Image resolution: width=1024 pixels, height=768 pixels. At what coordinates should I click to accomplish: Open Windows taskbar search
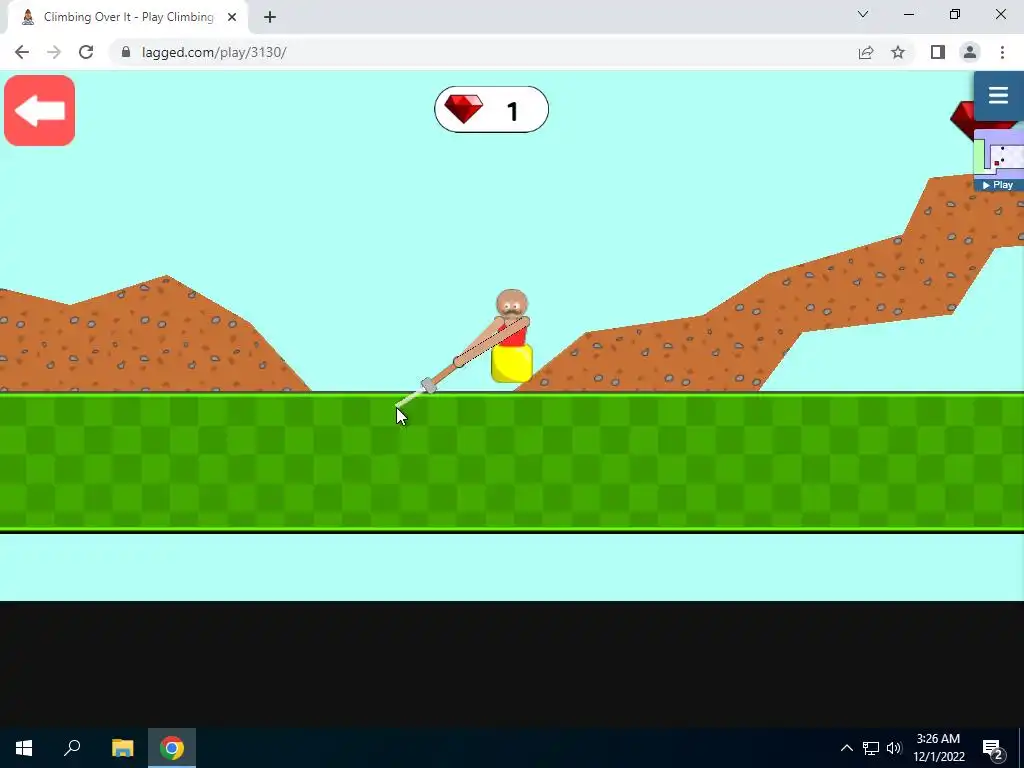pyautogui.click(x=72, y=748)
